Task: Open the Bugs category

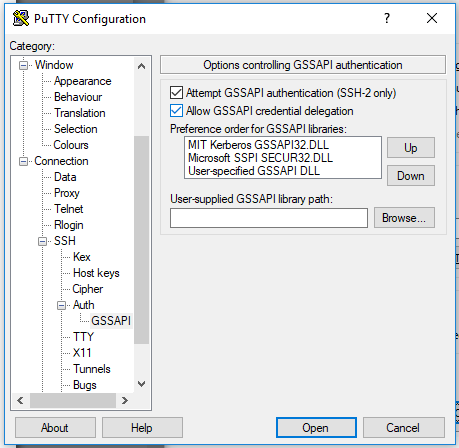Action: (85, 385)
